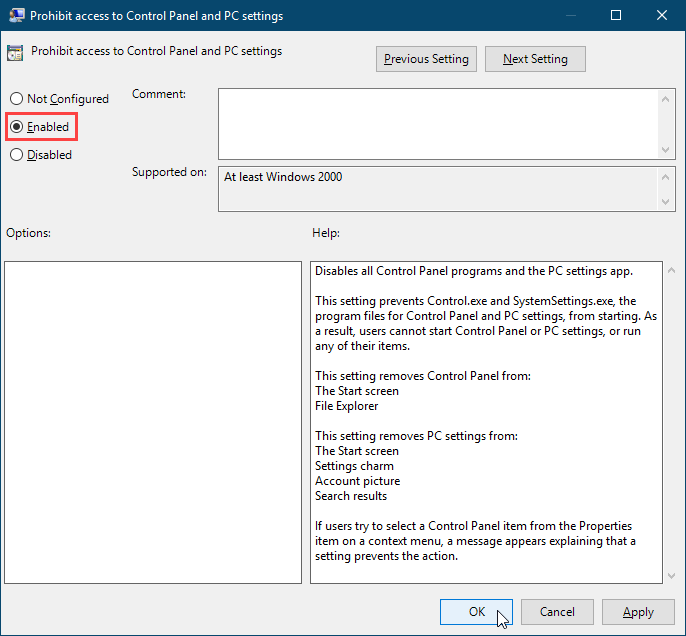Click Help pane scroll up arrow
The height and width of the screenshot is (636, 686).
[x=671, y=271]
